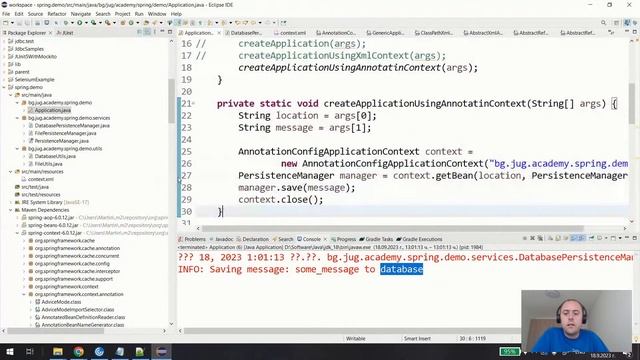Click the Save icon in main toolbar
640x360 pixels.
point(19,23)
